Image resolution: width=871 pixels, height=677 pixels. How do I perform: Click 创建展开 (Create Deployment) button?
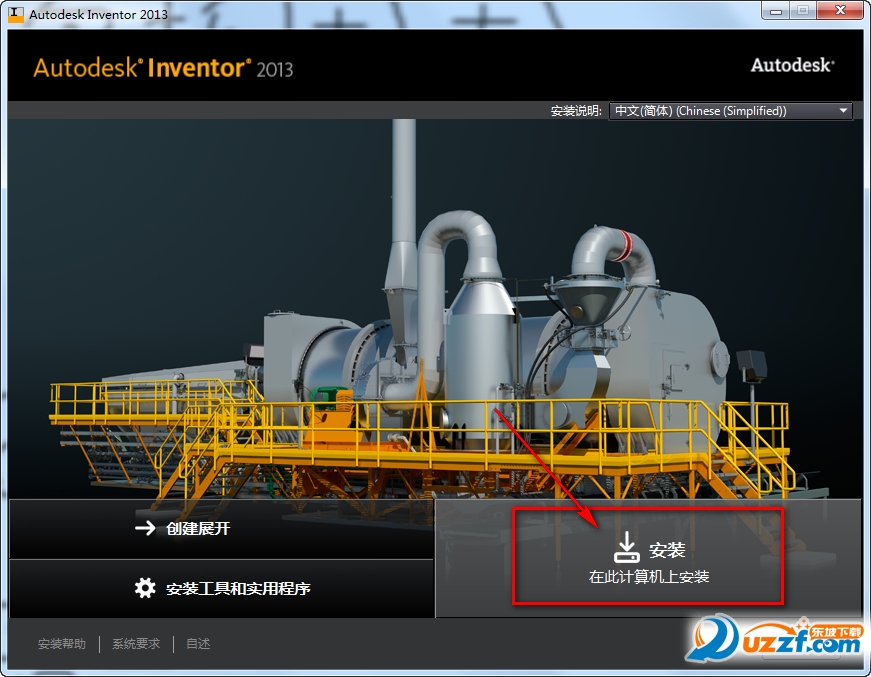[221, 528]
